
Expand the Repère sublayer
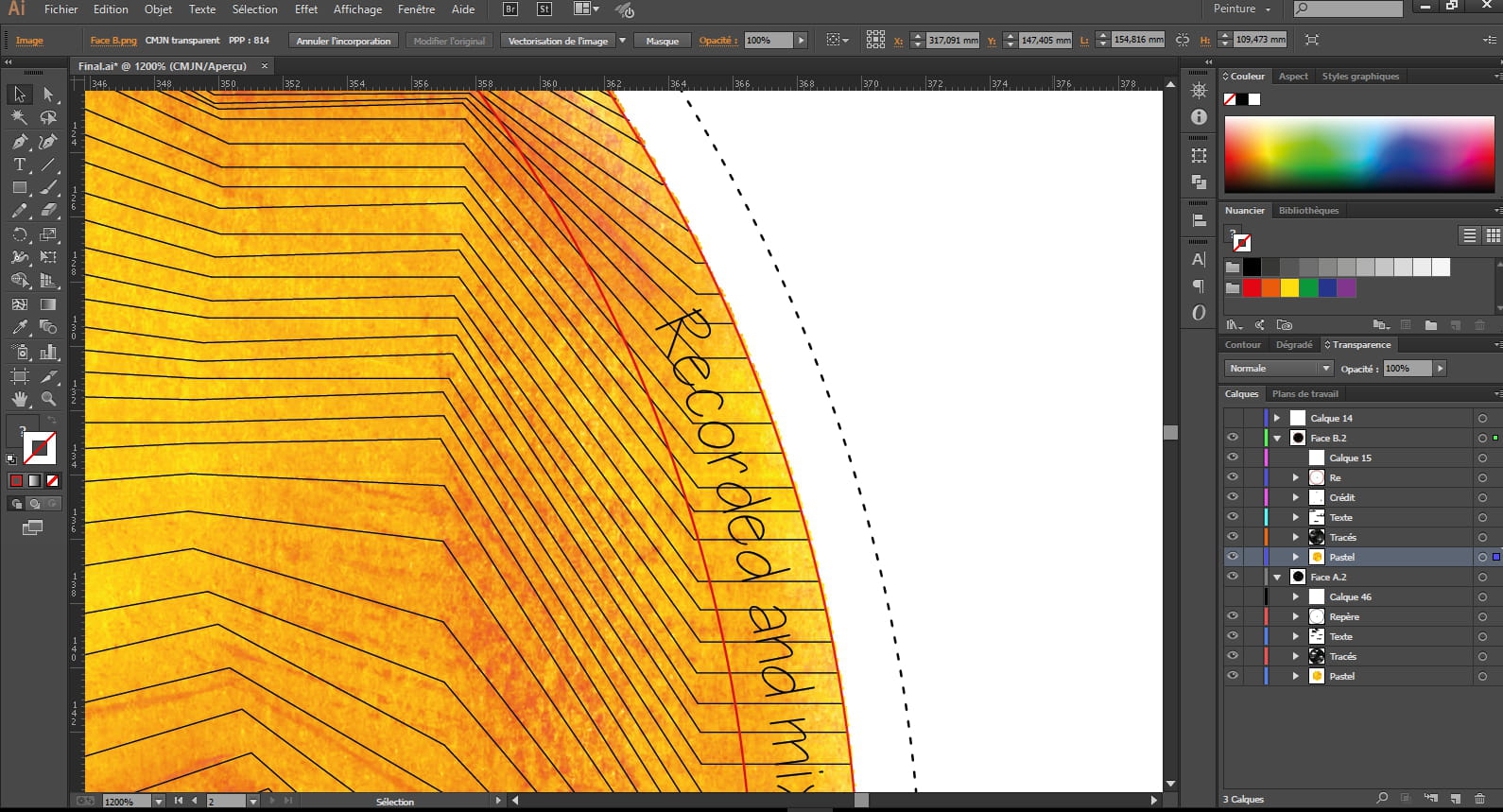point(1296,616)
